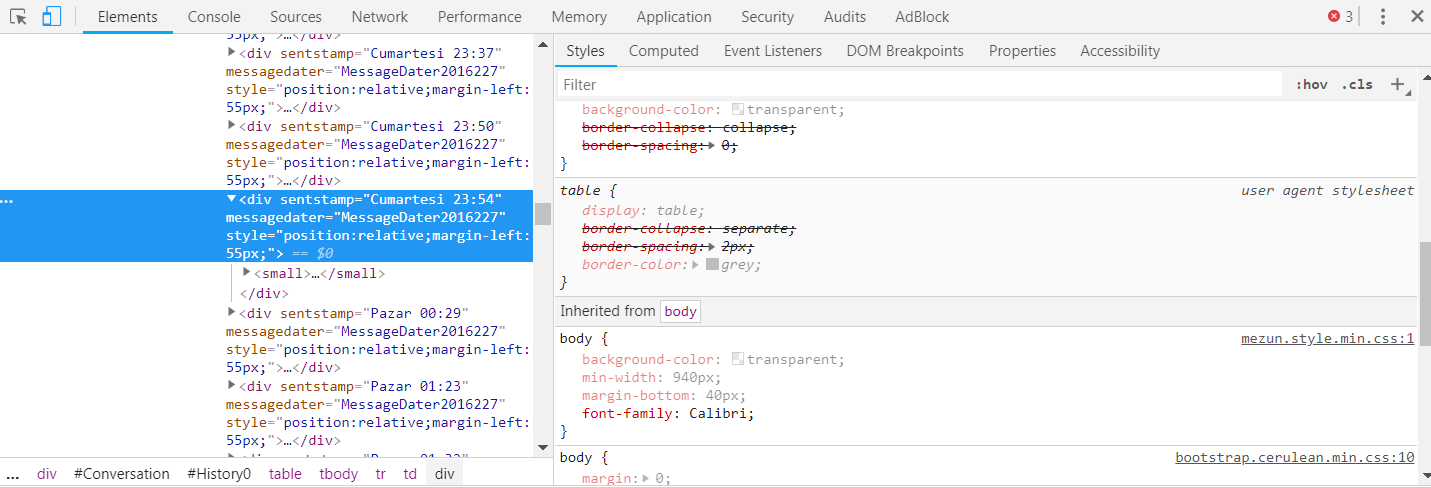Screen dimensions: 1431x488
Task: Select the table breadcrumb
Action: [x=285, y=475]
